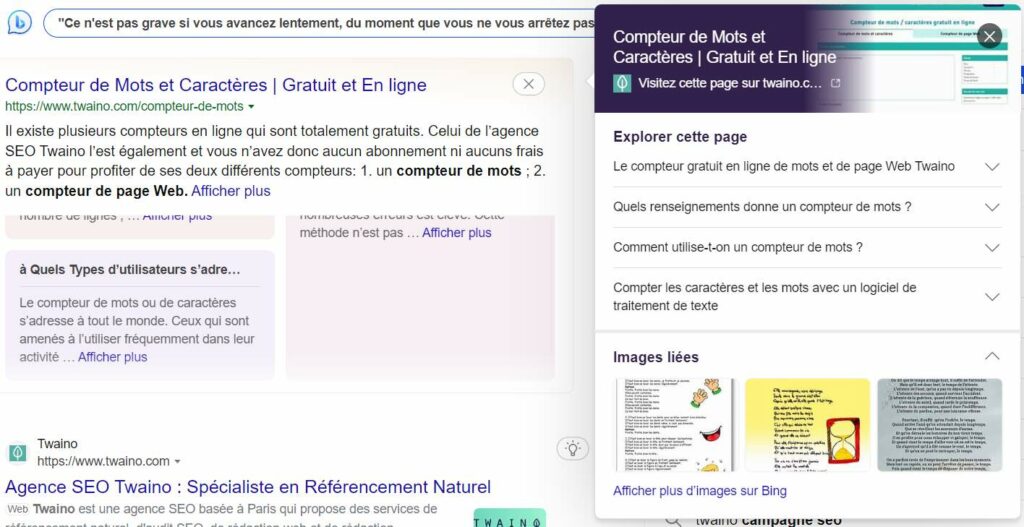
Task: Select the 'à Quels Types d'utilisateurs s'adre…' card heading
Action: (130, 269)
